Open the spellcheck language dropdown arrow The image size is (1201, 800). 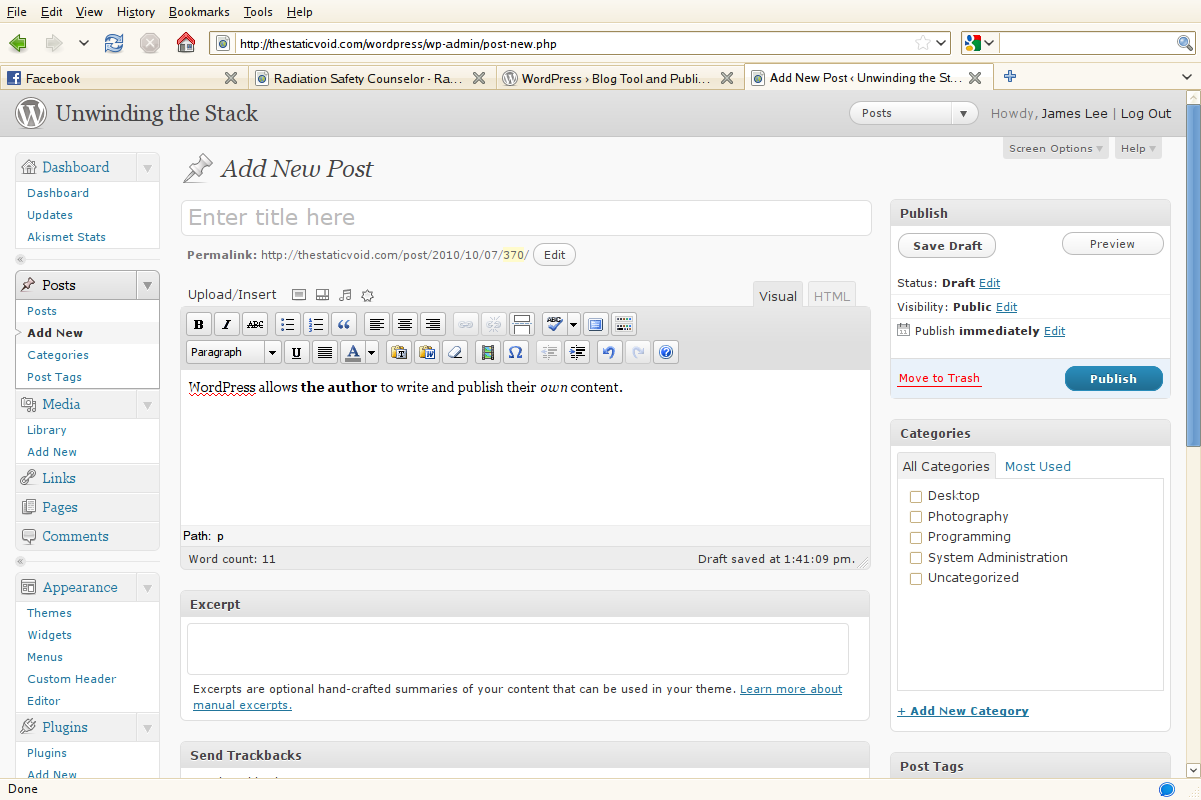tap(574, 324)
